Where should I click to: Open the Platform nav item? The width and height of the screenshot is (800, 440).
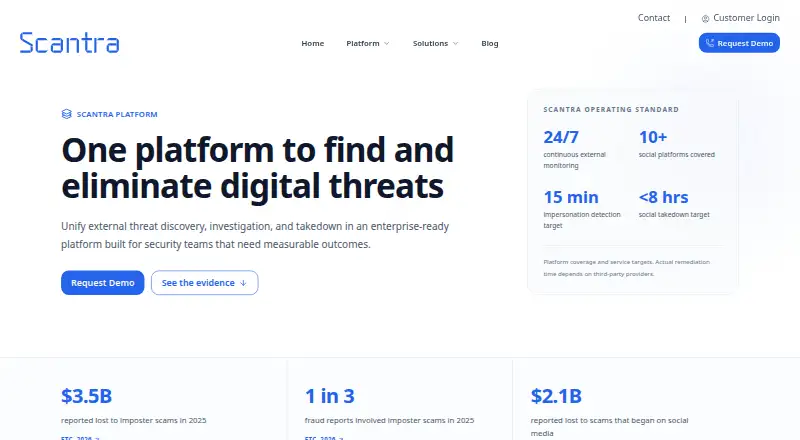pos(363,43)
